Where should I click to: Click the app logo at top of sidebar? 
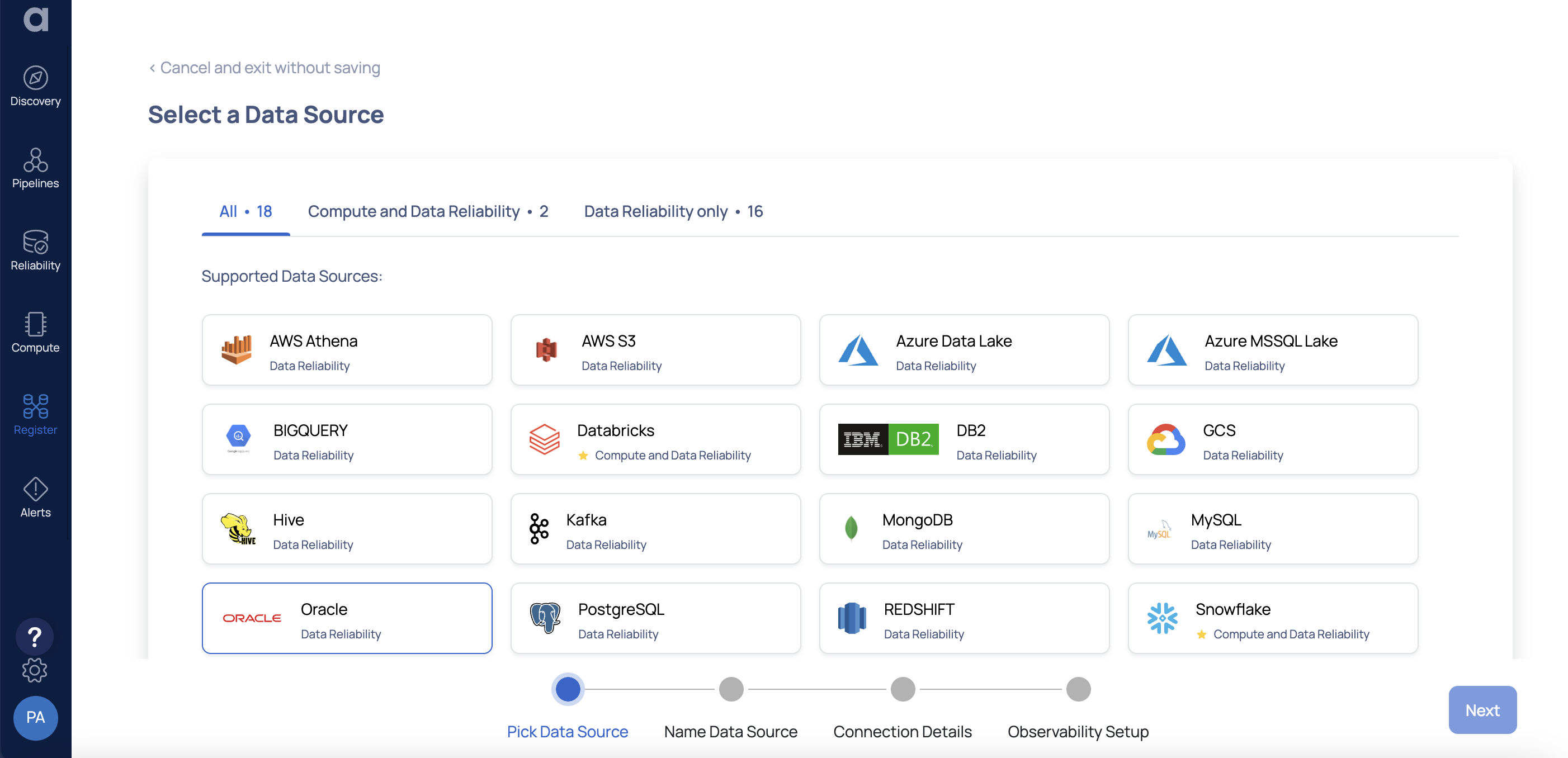pyautogui.click(x=35, y=20)
